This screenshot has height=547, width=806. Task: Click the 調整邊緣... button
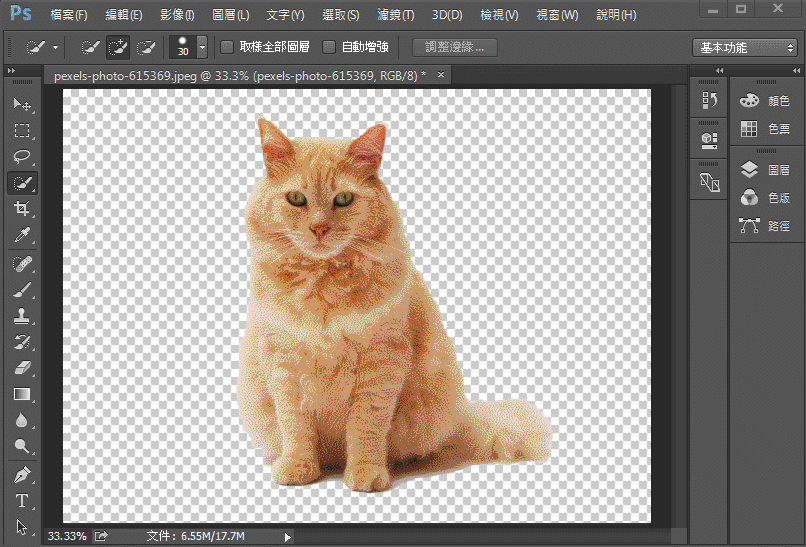[455, 48]
